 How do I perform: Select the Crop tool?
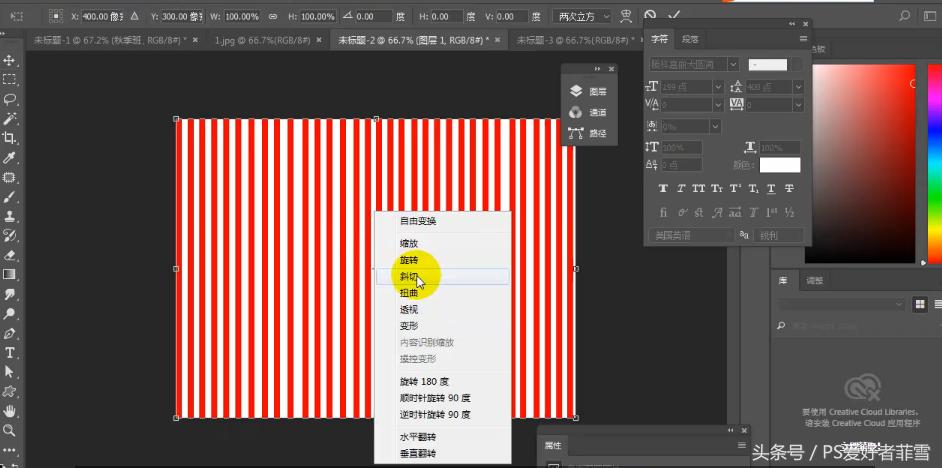pos(9,138)
